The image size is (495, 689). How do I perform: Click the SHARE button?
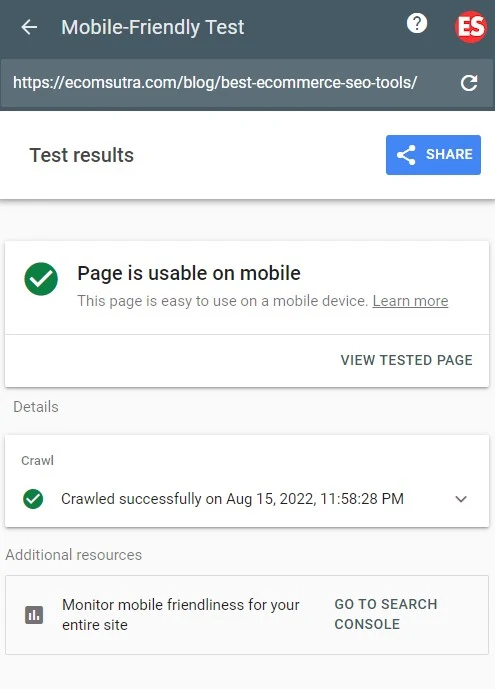click(x=434, y=155)
